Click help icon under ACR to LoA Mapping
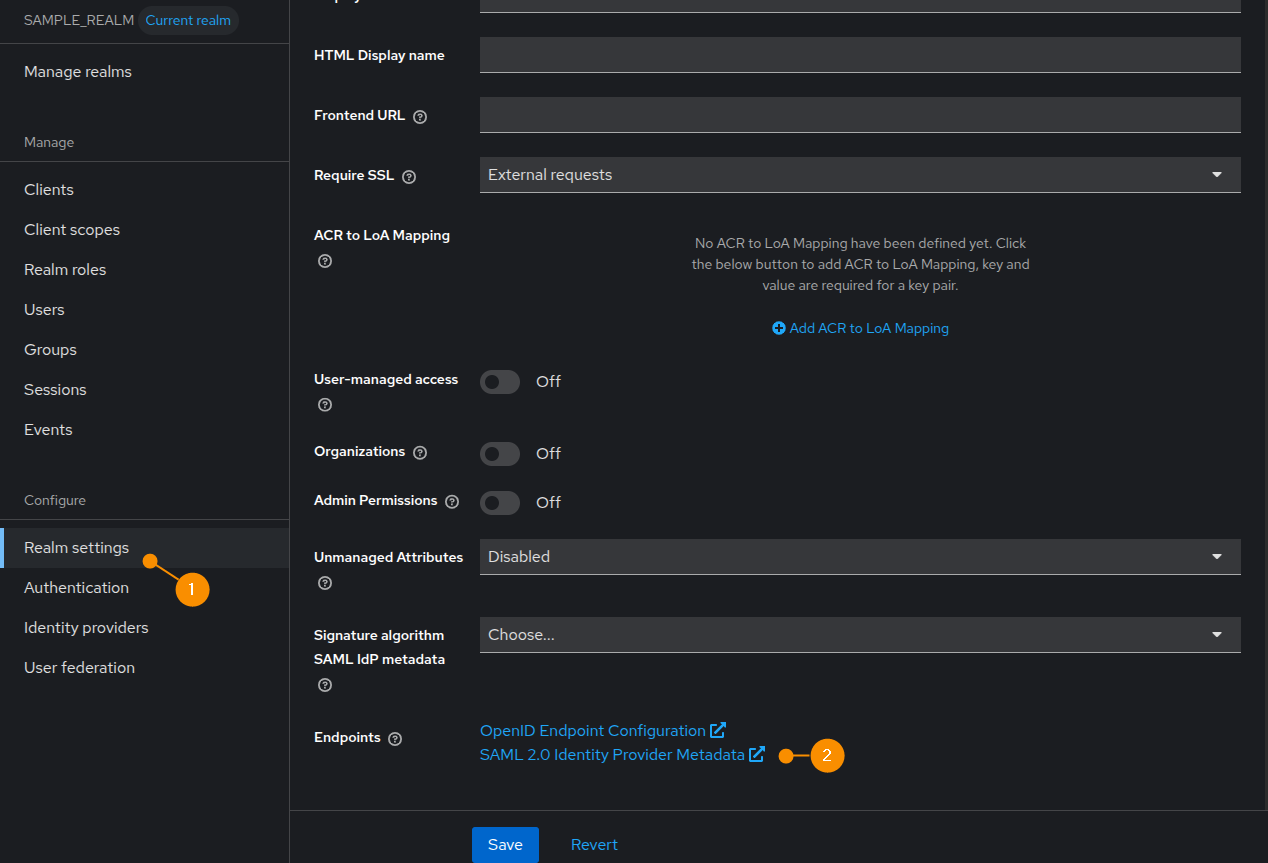The width and height of the screenshot is (1268, 863). click(324, 261)
